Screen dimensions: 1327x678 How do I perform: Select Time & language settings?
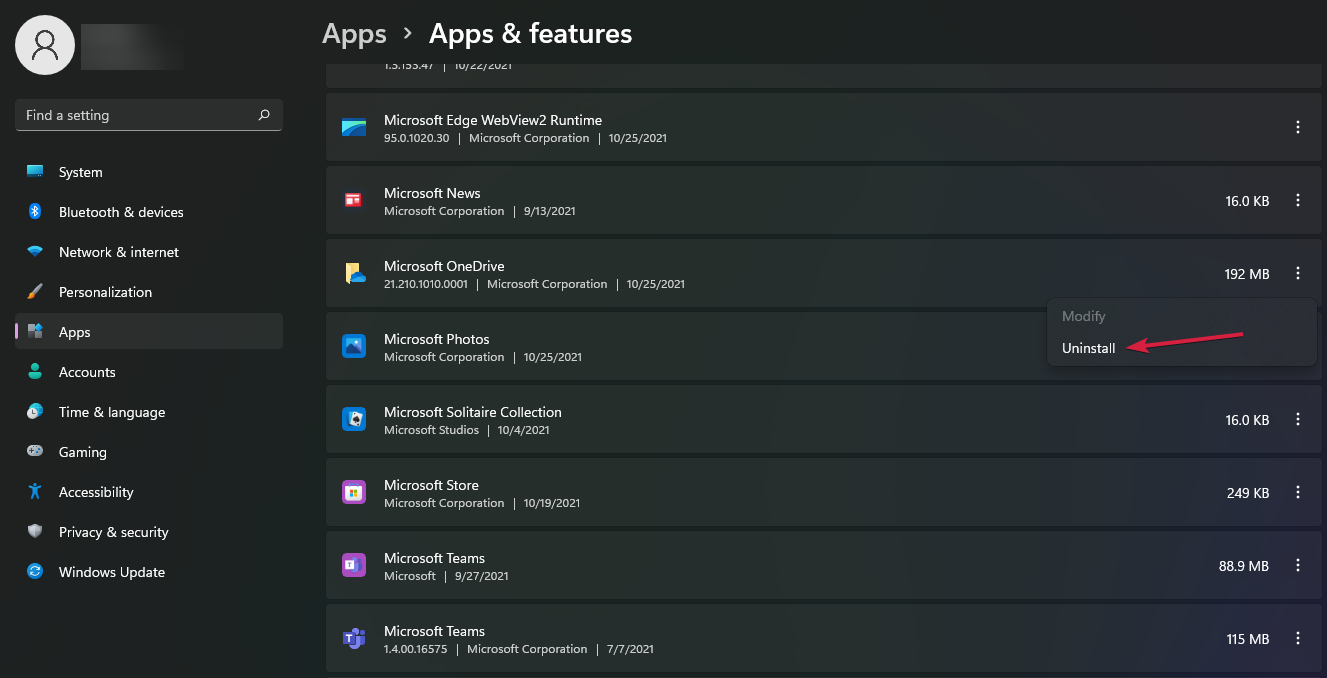pyautogui.click(x=113, y=412)
